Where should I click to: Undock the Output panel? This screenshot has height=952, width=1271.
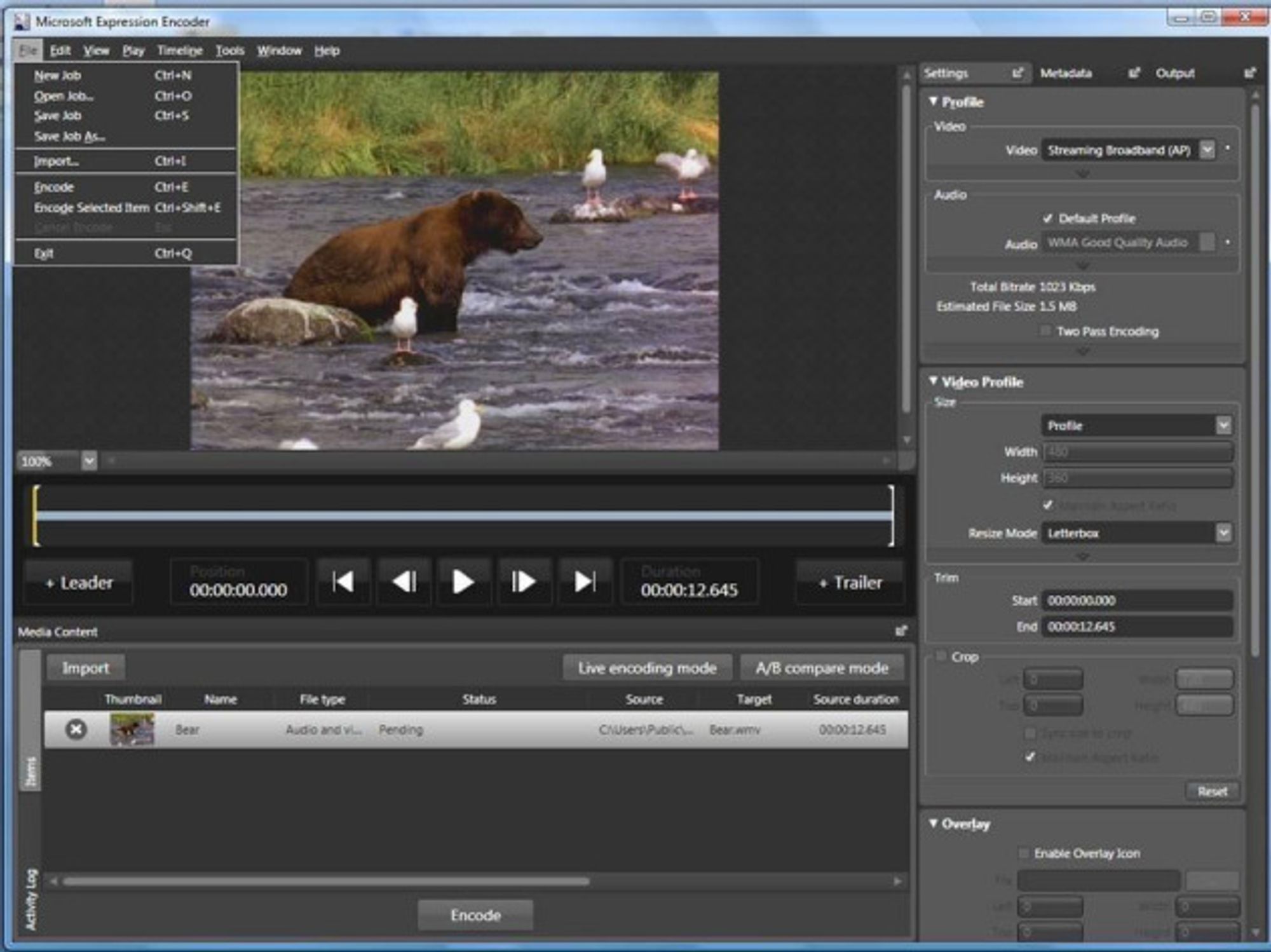[1249, 73]
